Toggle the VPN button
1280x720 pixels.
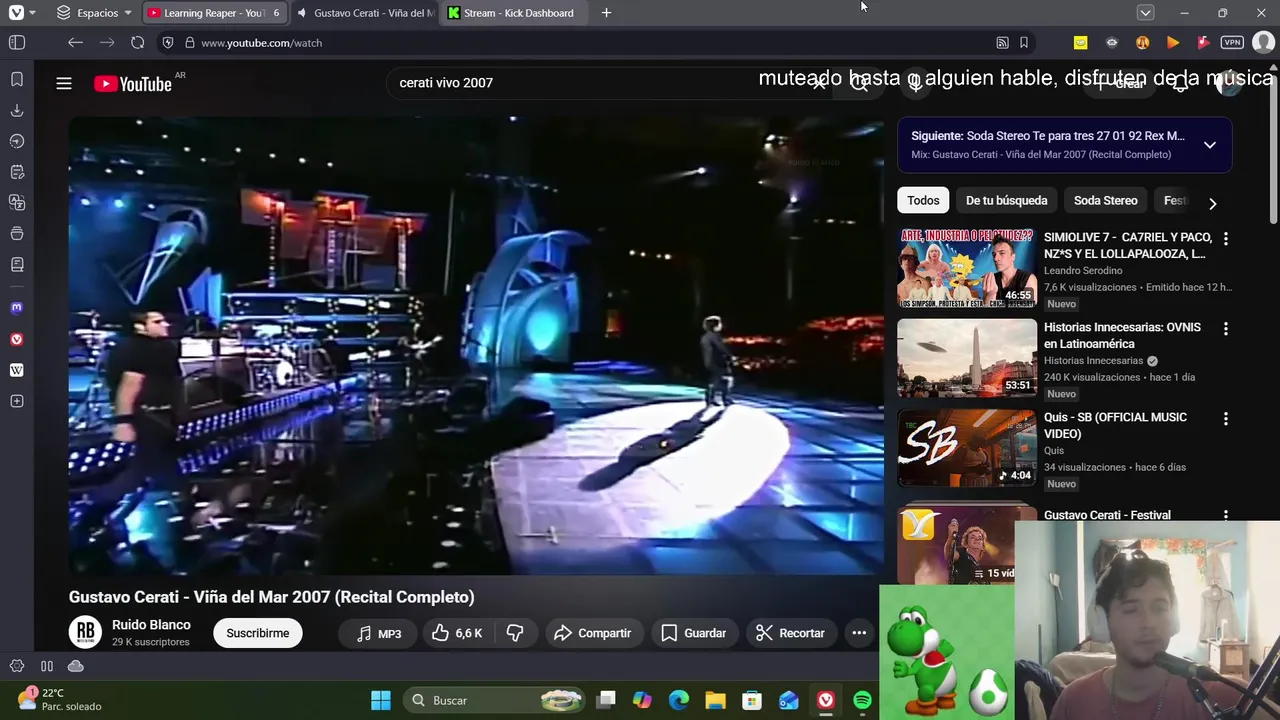pos(1232,43)
